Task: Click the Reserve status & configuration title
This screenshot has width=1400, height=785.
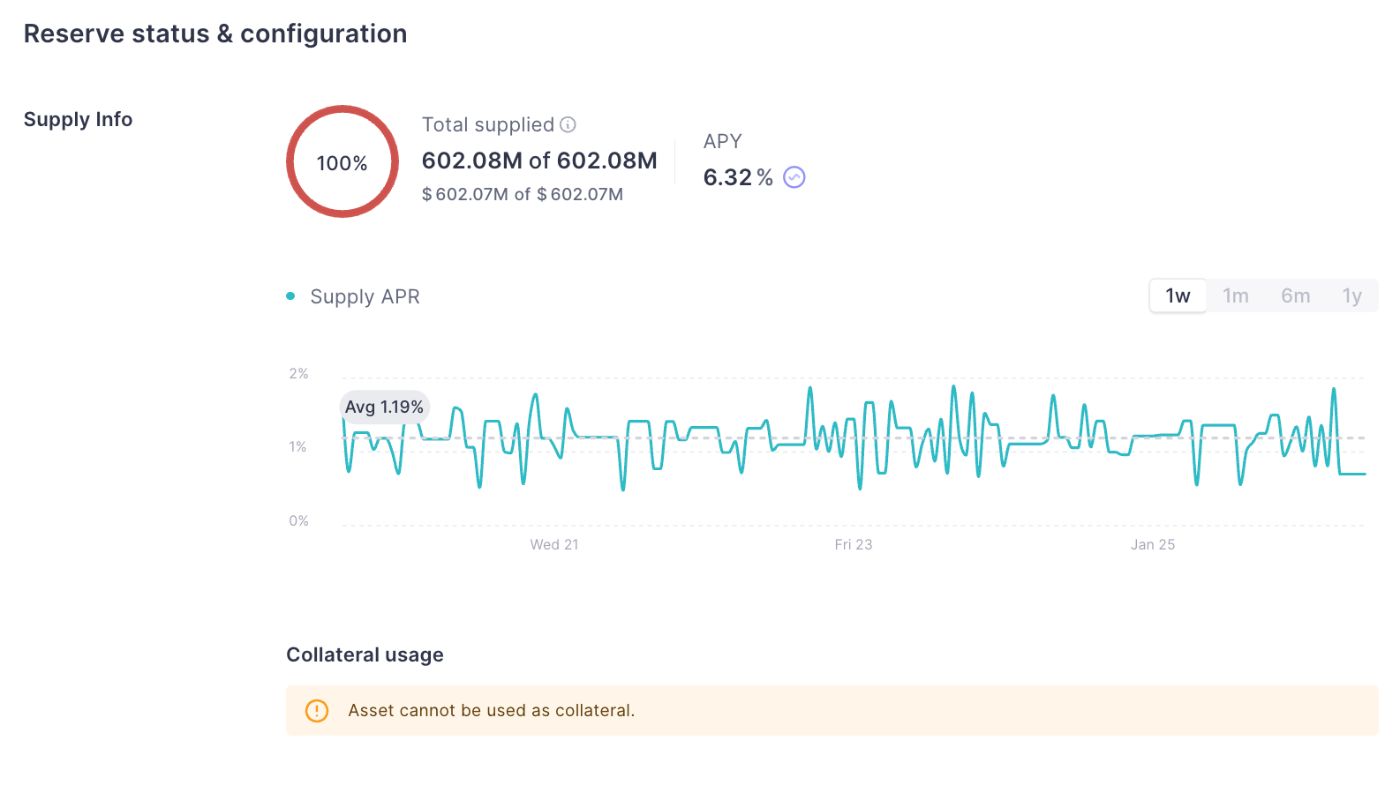Action: click(x=215, y=34)
